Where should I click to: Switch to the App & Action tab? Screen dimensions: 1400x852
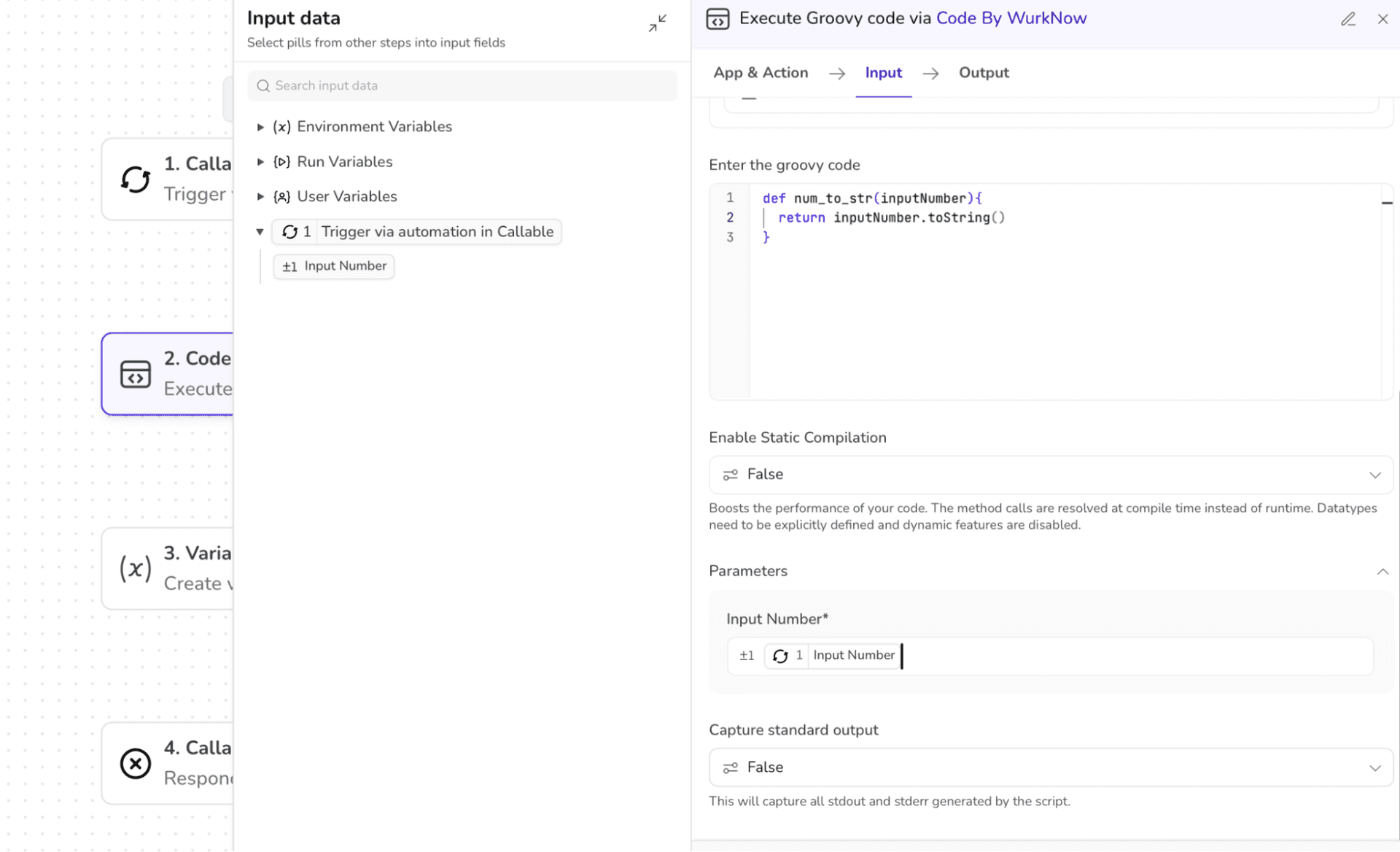coord(761,73)
